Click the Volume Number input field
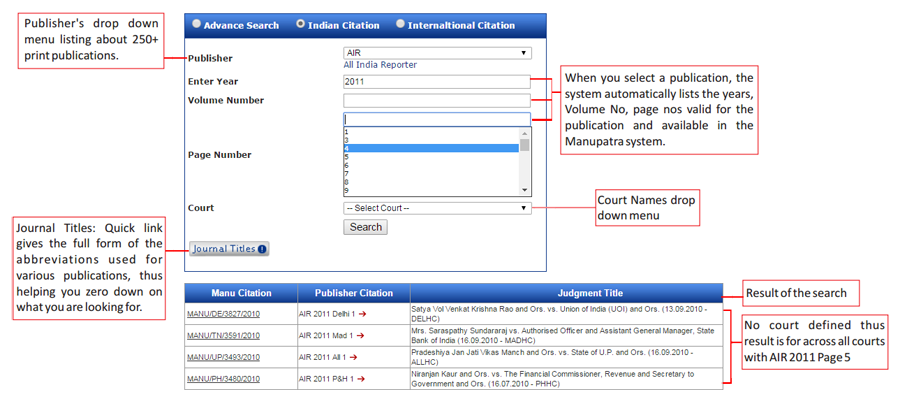Image resolution: width=900 pixels, height=399 pixels. [437, 100]
